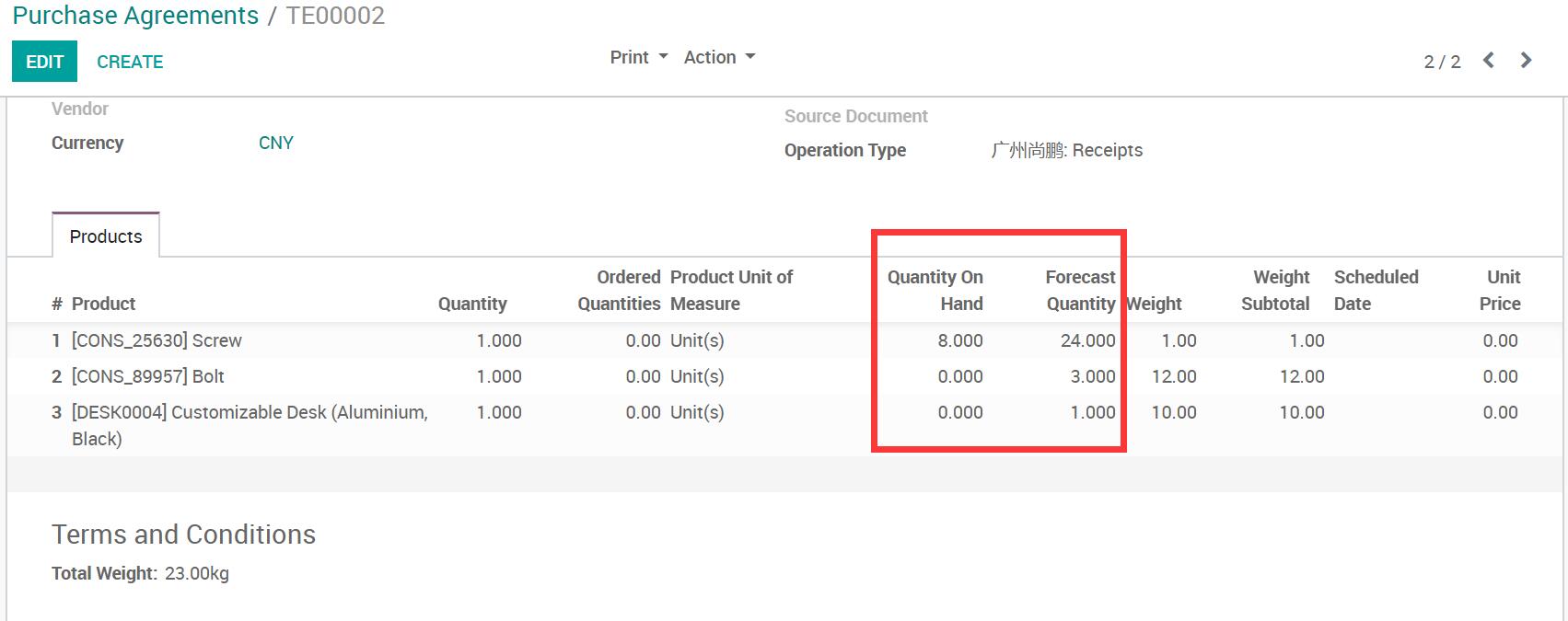Image resolution: width=1568 pixels, height=621 pixels.
Task: Click the Forecast Quantity column header
Action: (x=1080, y=291)
